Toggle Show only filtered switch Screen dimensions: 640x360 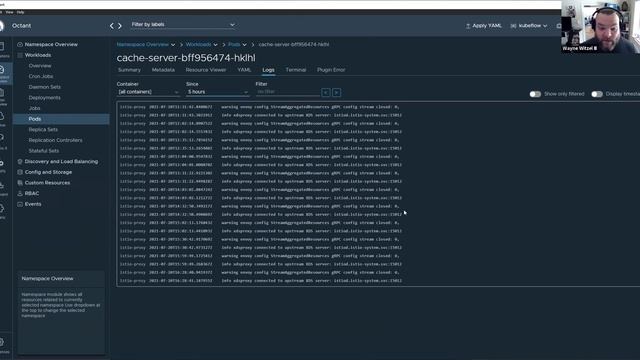pyautogui.click(x=535, y=94)
